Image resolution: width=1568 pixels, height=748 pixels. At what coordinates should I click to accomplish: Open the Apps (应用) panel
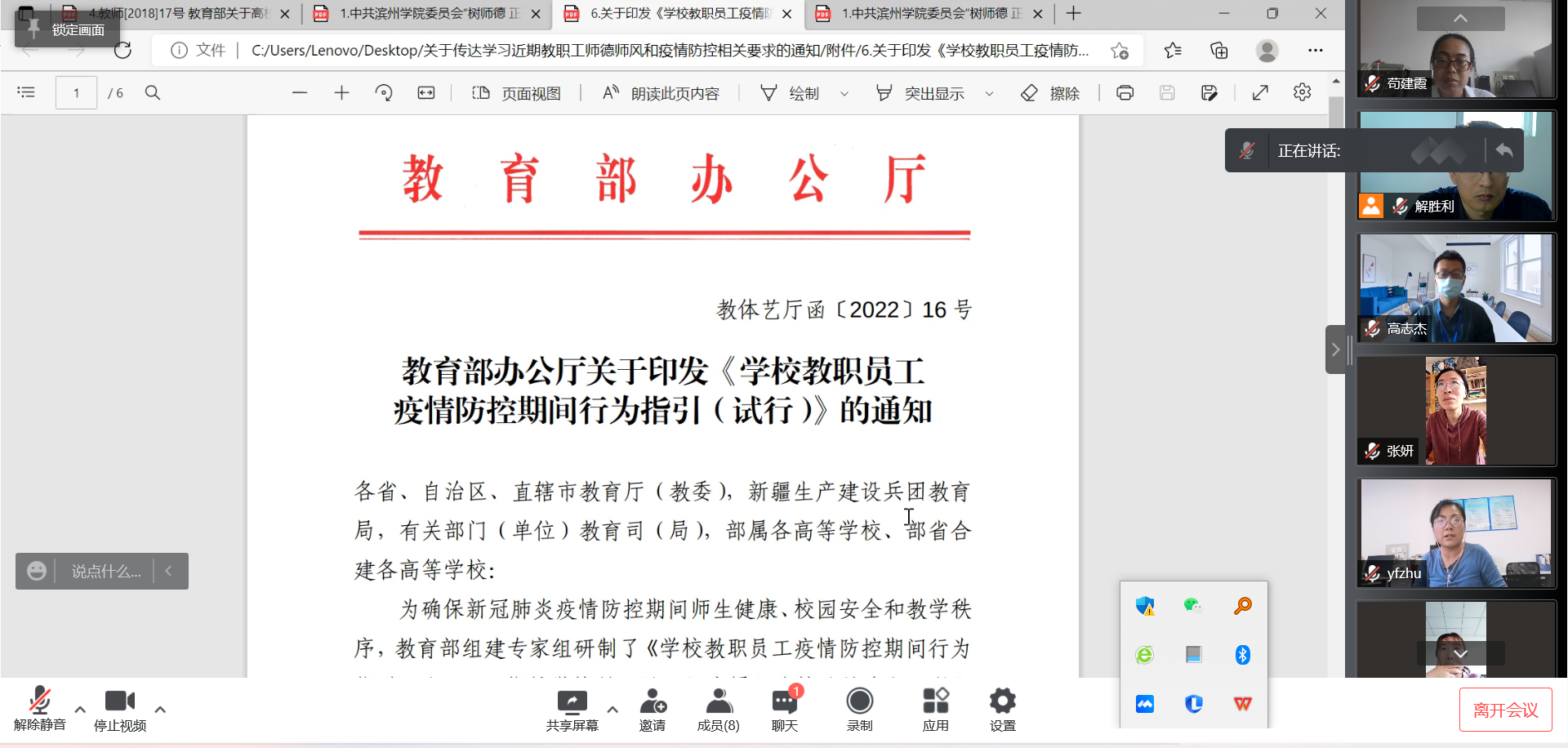click(935, 709)
